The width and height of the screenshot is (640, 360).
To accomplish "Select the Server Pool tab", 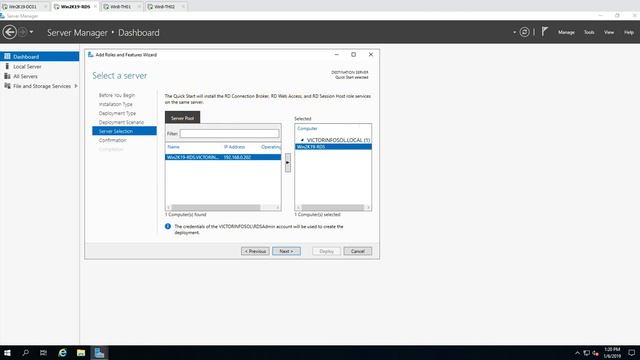I will (x=182, y=118).
